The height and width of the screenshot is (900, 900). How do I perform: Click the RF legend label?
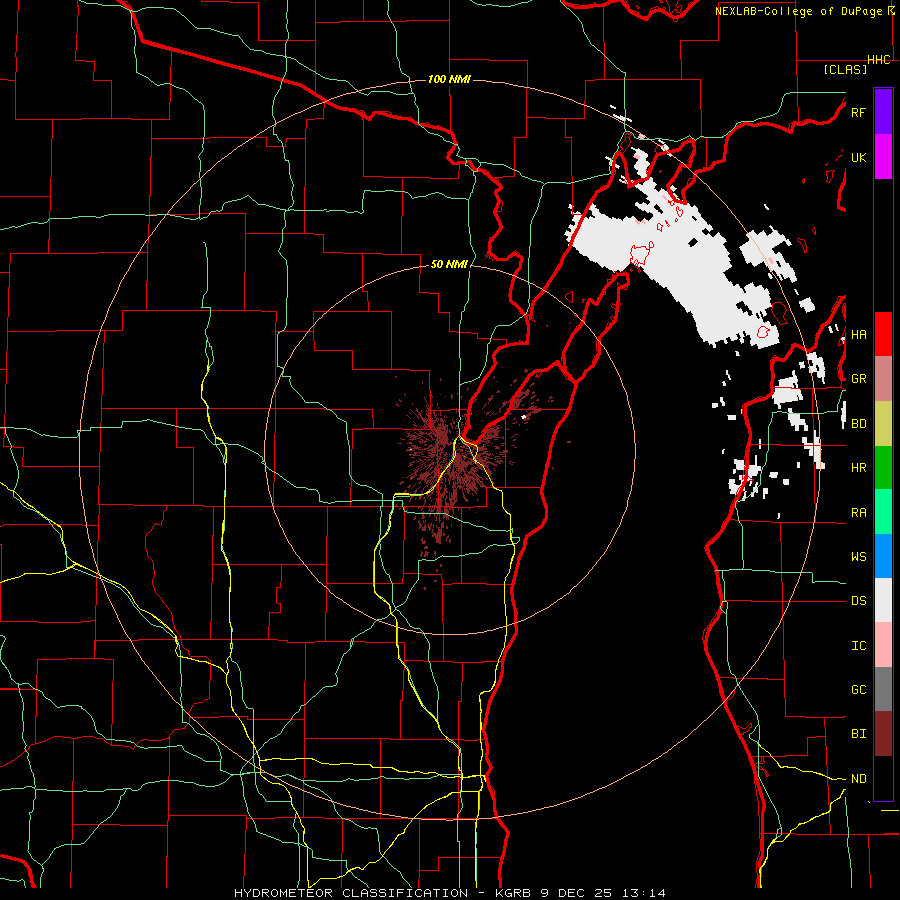(x=858, y=112)
